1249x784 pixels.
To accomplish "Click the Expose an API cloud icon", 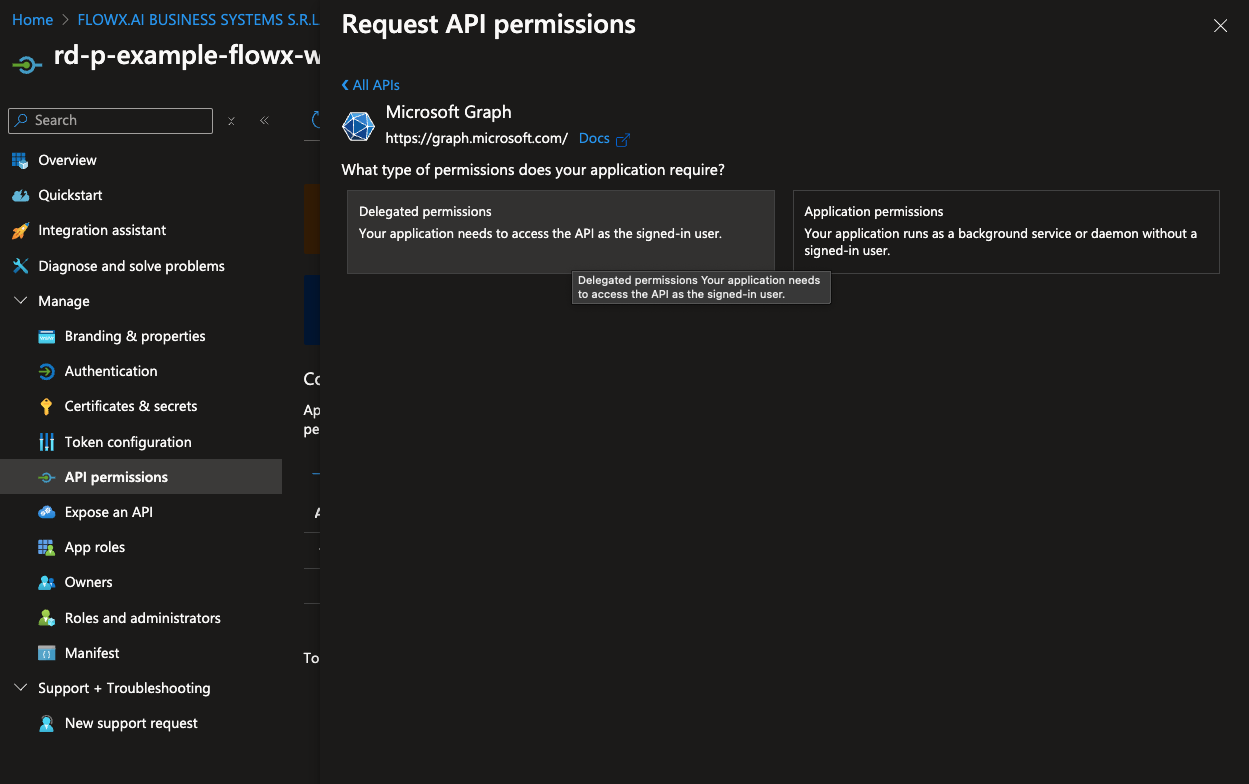I will pyautogui.click(x=46, y=512).
